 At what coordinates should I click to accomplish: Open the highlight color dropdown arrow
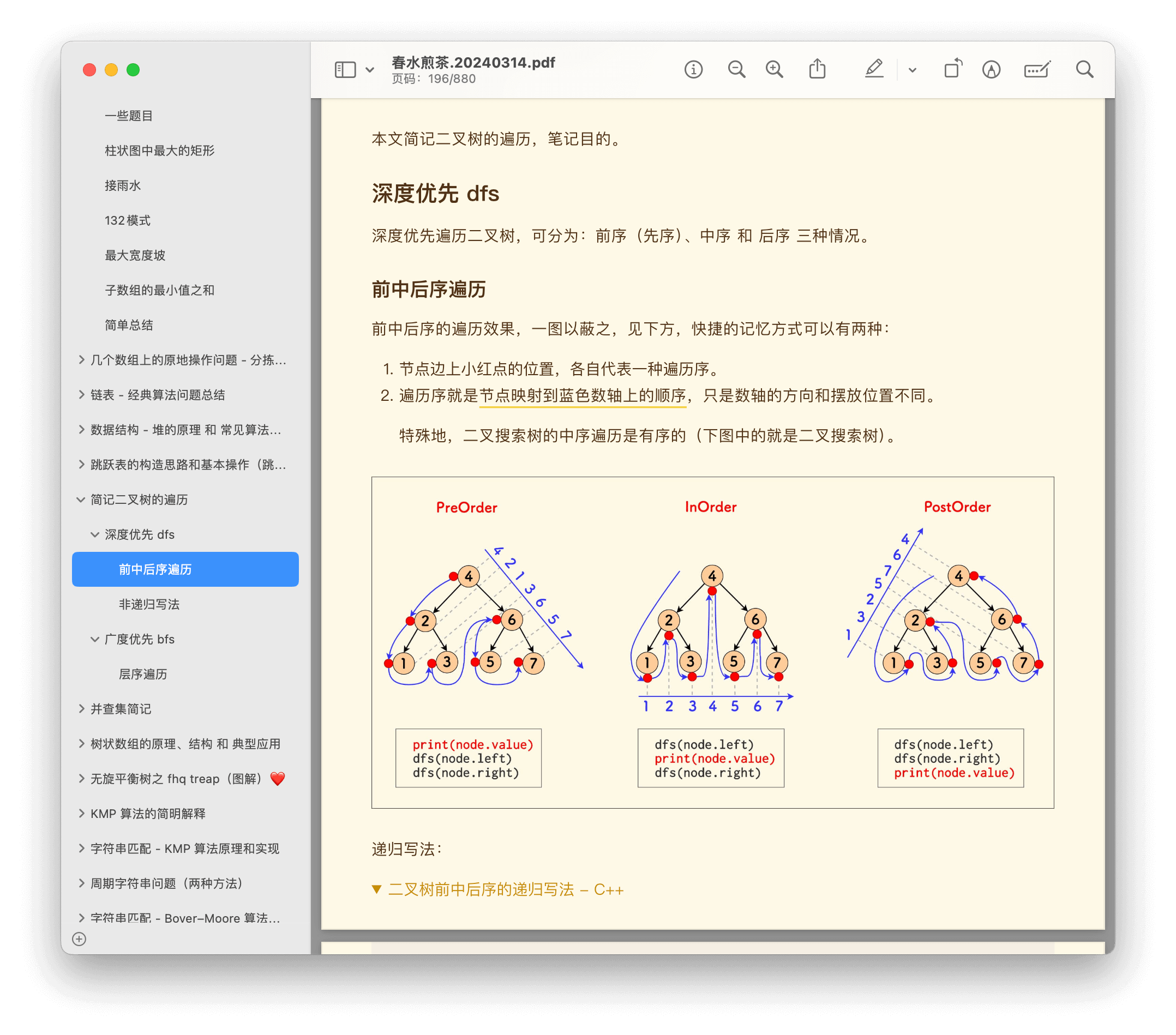click(x=912, y=70)
